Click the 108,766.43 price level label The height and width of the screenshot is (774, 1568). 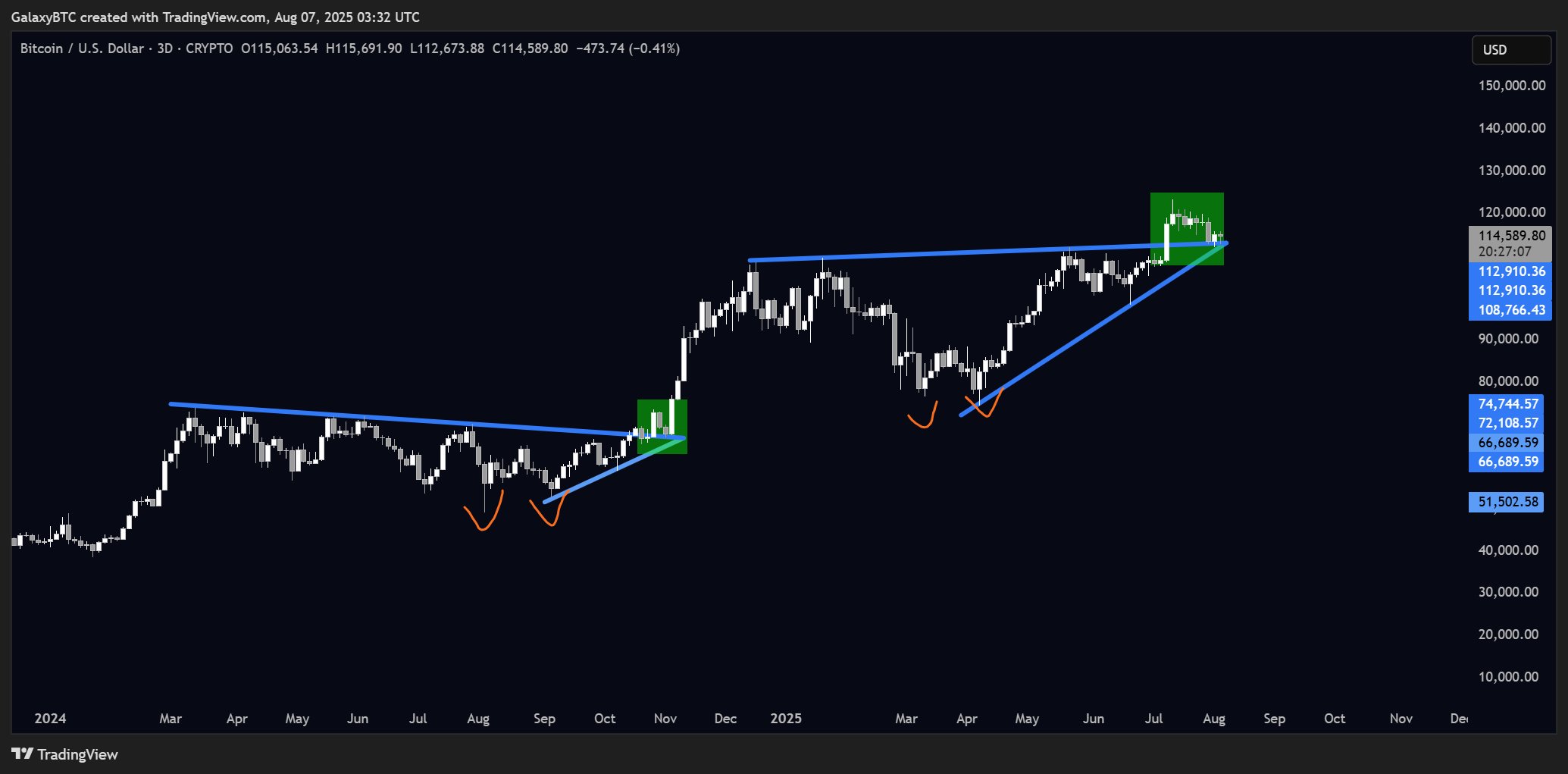(x=1510, y=310)
